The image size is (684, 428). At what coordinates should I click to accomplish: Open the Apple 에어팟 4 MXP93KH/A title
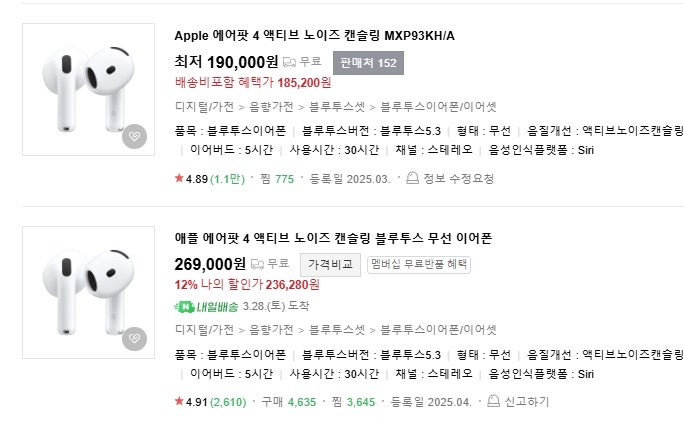tap(314, 36)
